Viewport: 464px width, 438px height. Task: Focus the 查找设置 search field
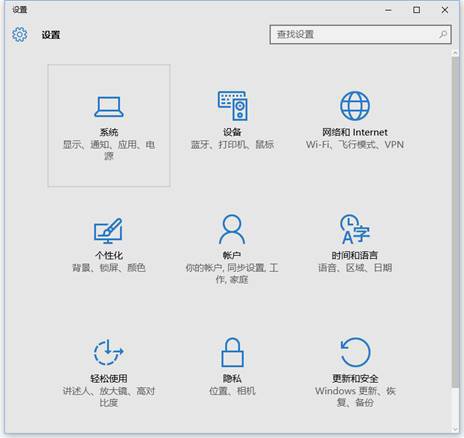pyautogui.click(x=361, y=34)
